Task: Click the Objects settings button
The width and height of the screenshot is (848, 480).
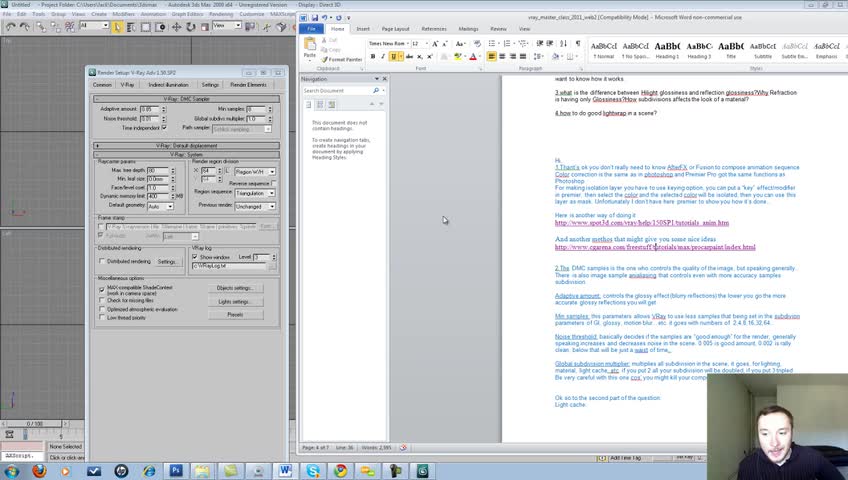Action: [234, 288]
